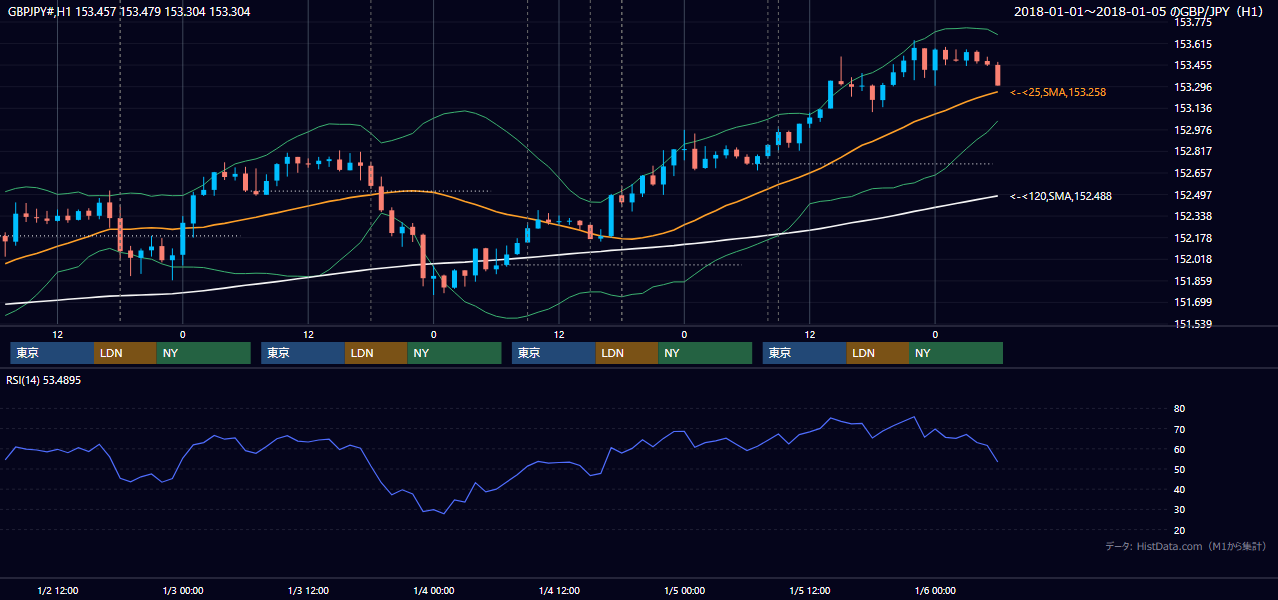Click the LDN session bar for January 5
The width and height of the screenshot is (1278, 600).
tap(878, 353)
